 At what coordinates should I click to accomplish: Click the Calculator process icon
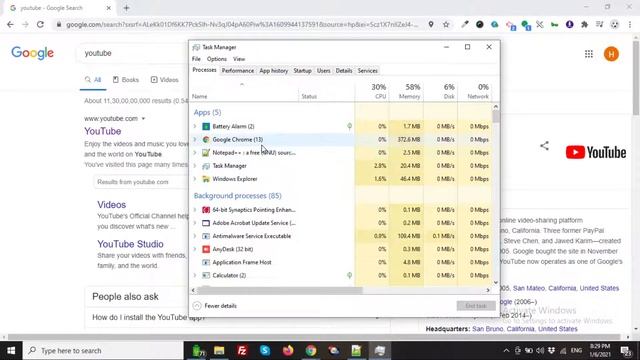pyautogui.click(x=206, y=275)
